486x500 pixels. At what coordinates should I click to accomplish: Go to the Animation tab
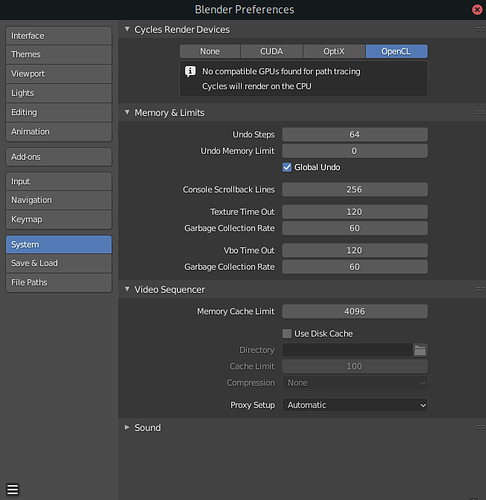point(59,132)
